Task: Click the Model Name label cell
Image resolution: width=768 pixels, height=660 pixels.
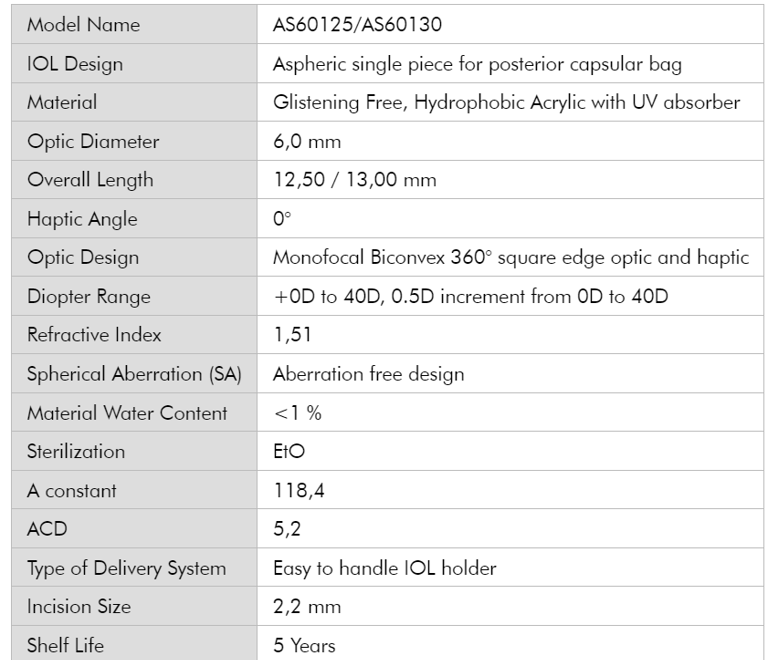Action: pyautogui.click(x=84, y=24)
